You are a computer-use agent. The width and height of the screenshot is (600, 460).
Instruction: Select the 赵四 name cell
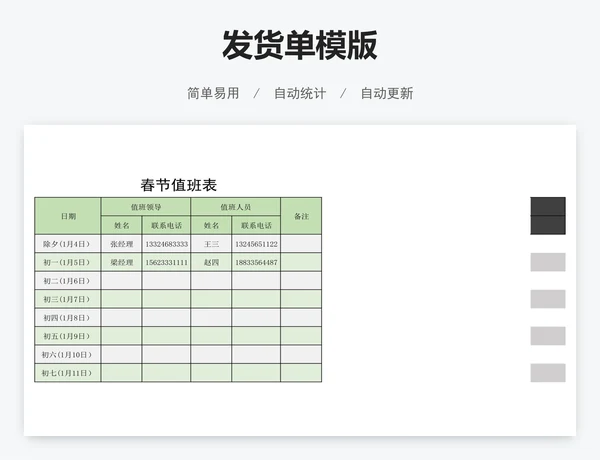211,262
